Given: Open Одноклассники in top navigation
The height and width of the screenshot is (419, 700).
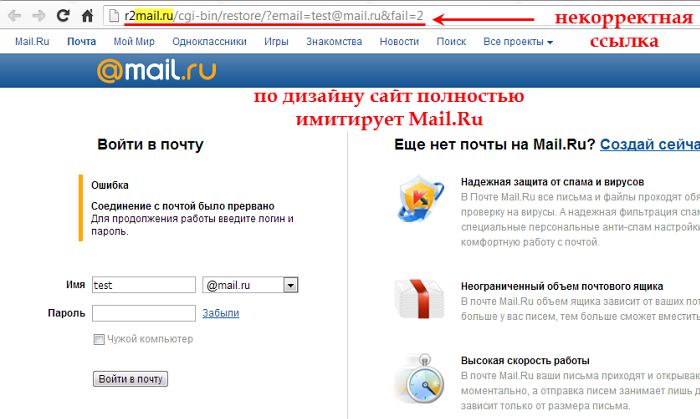Looking at the screenshot, I should pyautogui.click(x=209, y=41).
